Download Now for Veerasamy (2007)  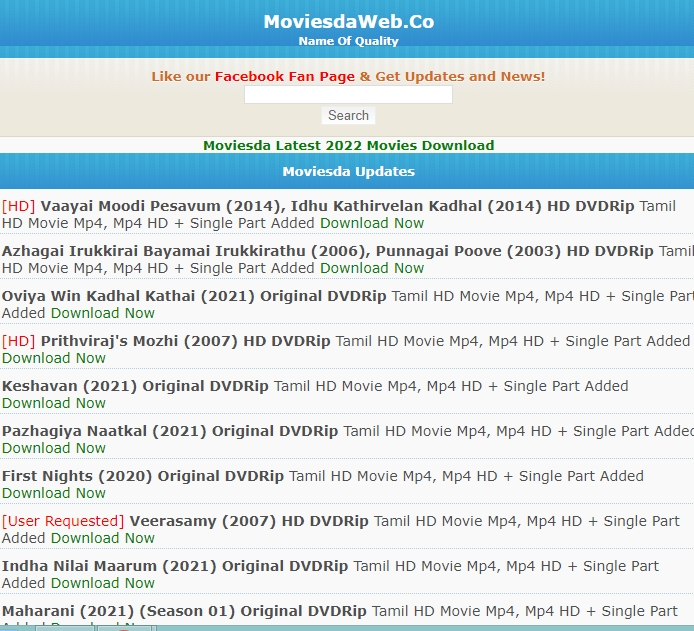103,538
